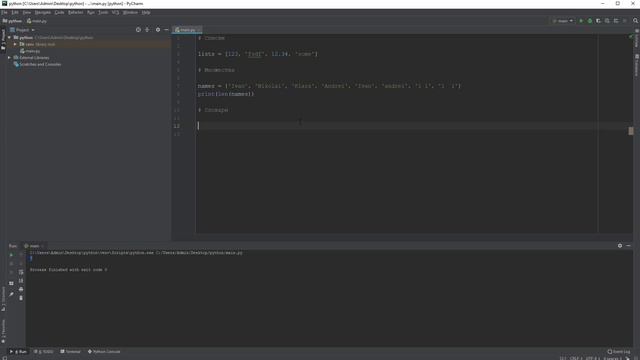Open the main run configuration dropdown

click(x=563, y=21)
